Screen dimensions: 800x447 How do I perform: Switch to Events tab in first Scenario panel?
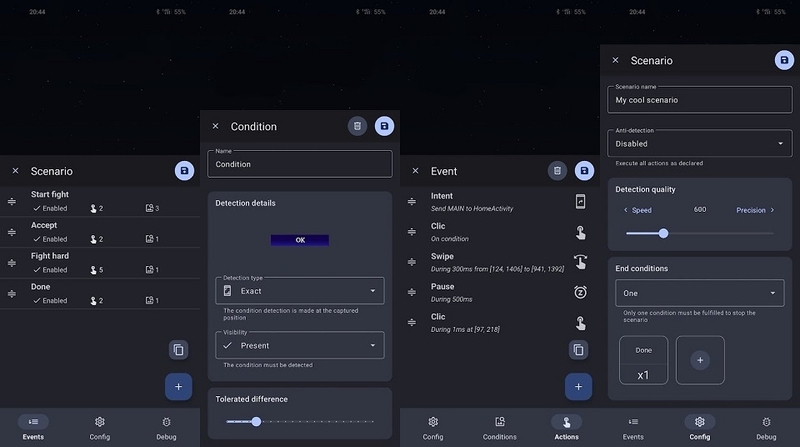pyautogui.click(x=33, y=428)
